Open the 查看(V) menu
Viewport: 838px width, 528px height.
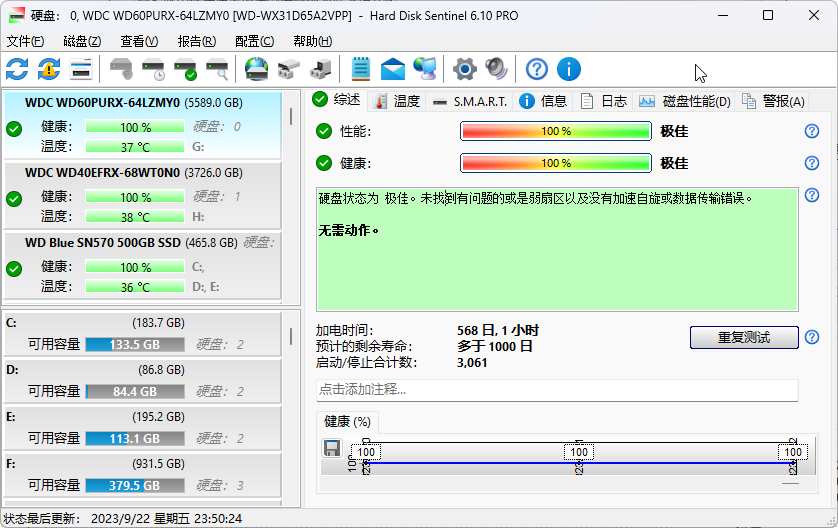[x=139, y=41]
